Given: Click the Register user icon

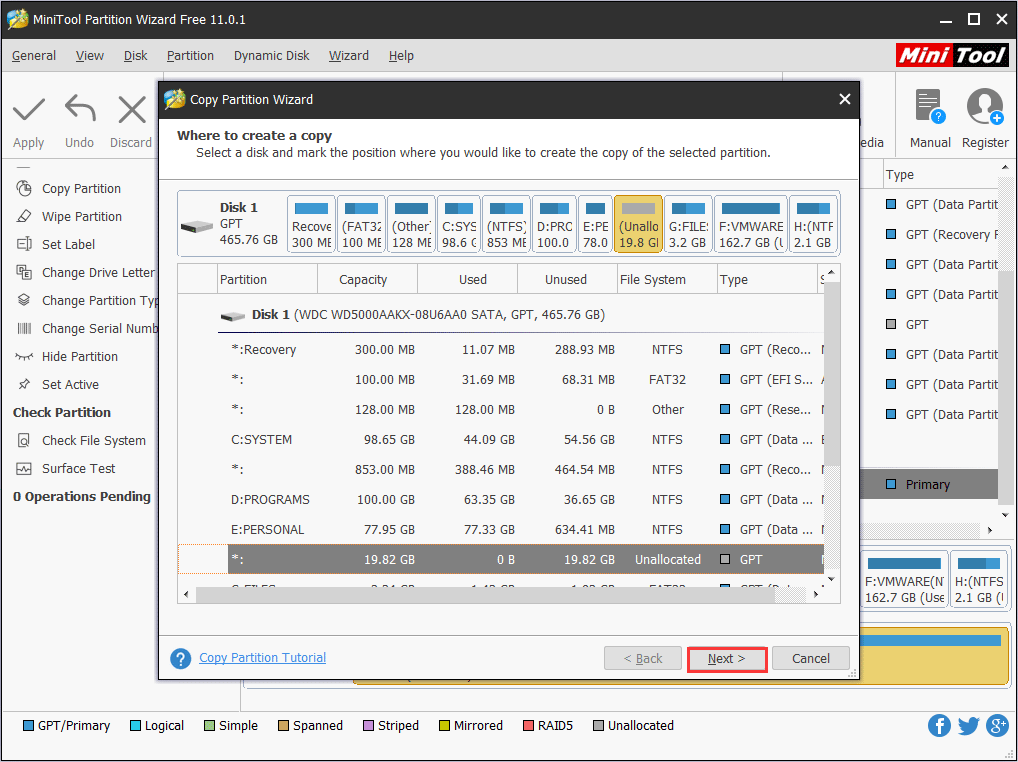Looking at the screenshot, I should click(x=985, y=107).
